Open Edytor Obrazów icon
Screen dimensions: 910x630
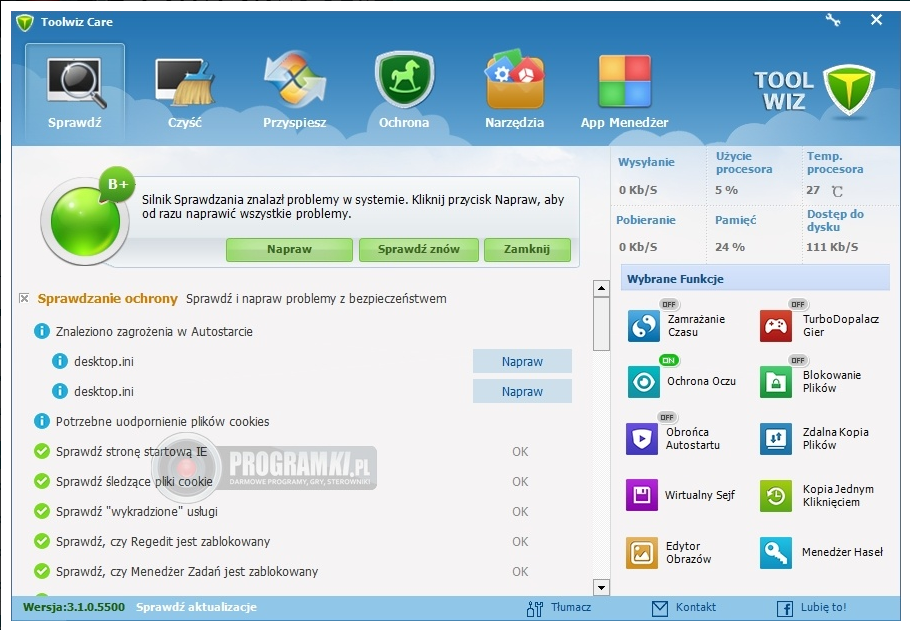(x=642, y=553)
